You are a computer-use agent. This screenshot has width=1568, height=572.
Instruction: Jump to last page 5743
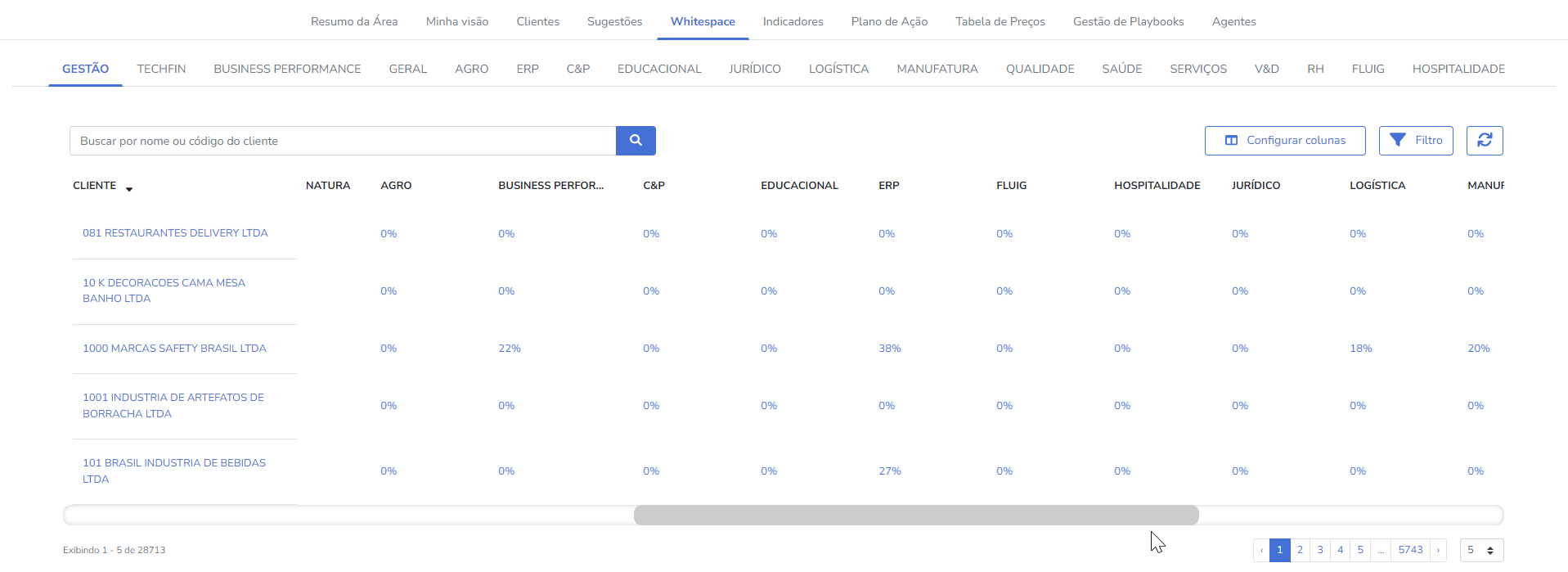coord(1410,550)
